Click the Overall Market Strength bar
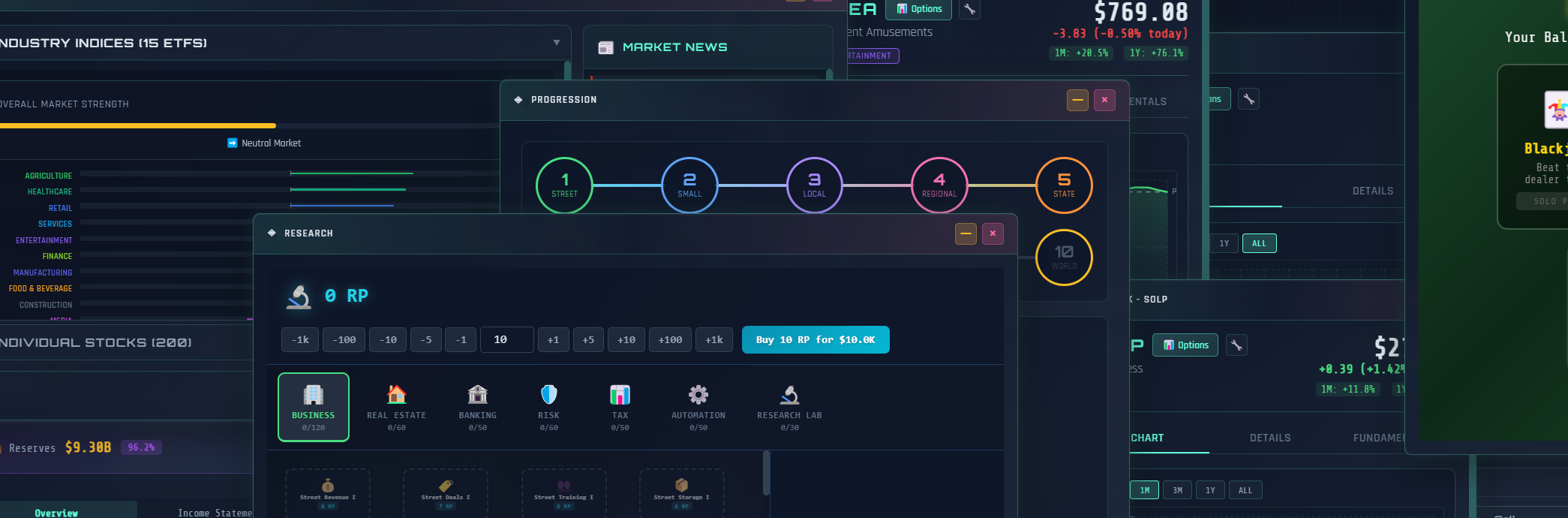This screenshot has height=518, width=1568. (x=248, y=125)
